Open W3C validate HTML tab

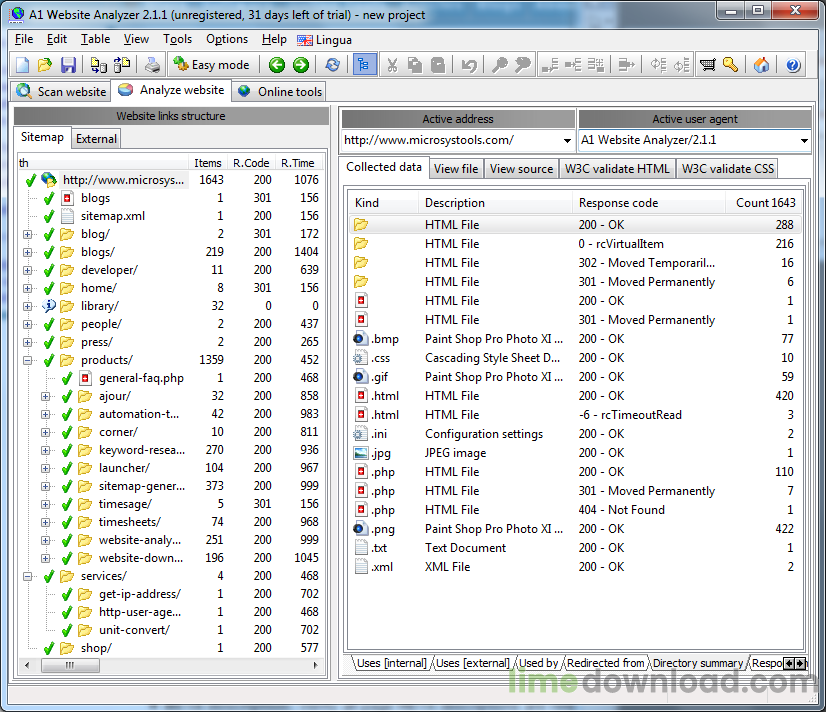[617, 169]
